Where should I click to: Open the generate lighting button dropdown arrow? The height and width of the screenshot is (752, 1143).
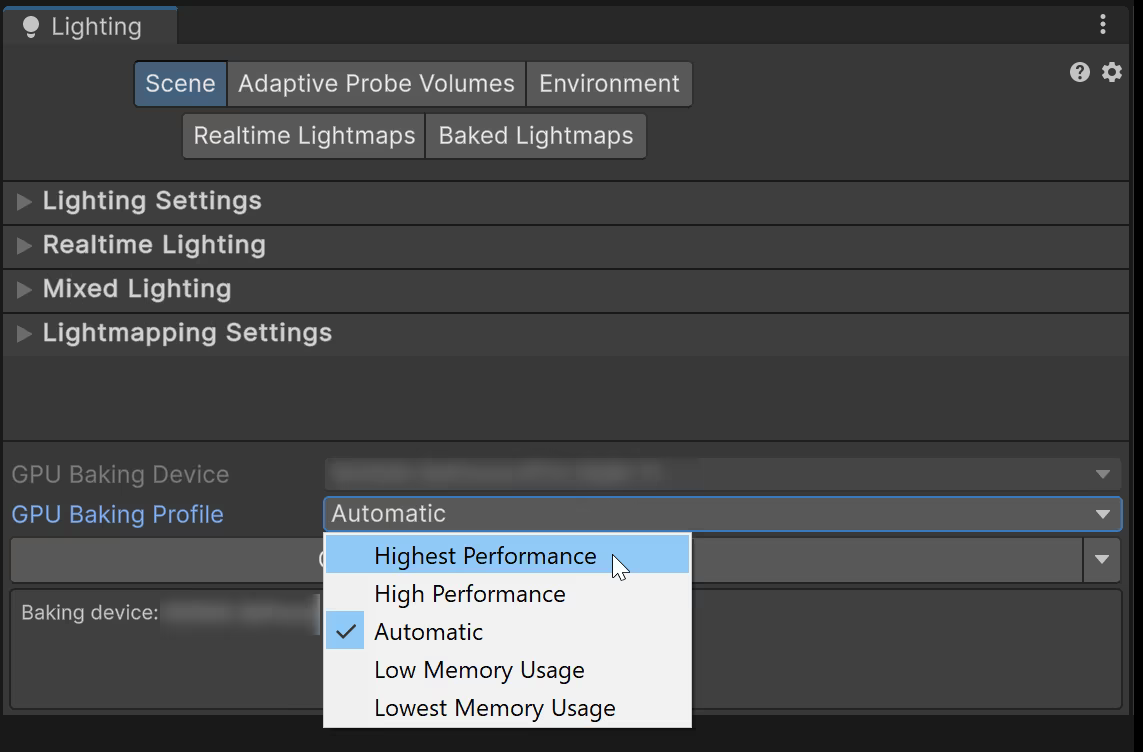point(1102,560)
